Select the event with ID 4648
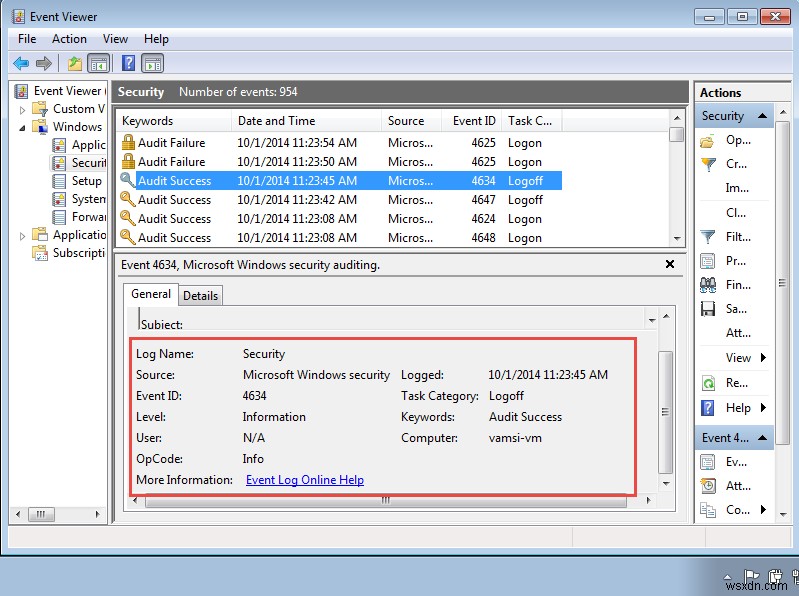 340,238
